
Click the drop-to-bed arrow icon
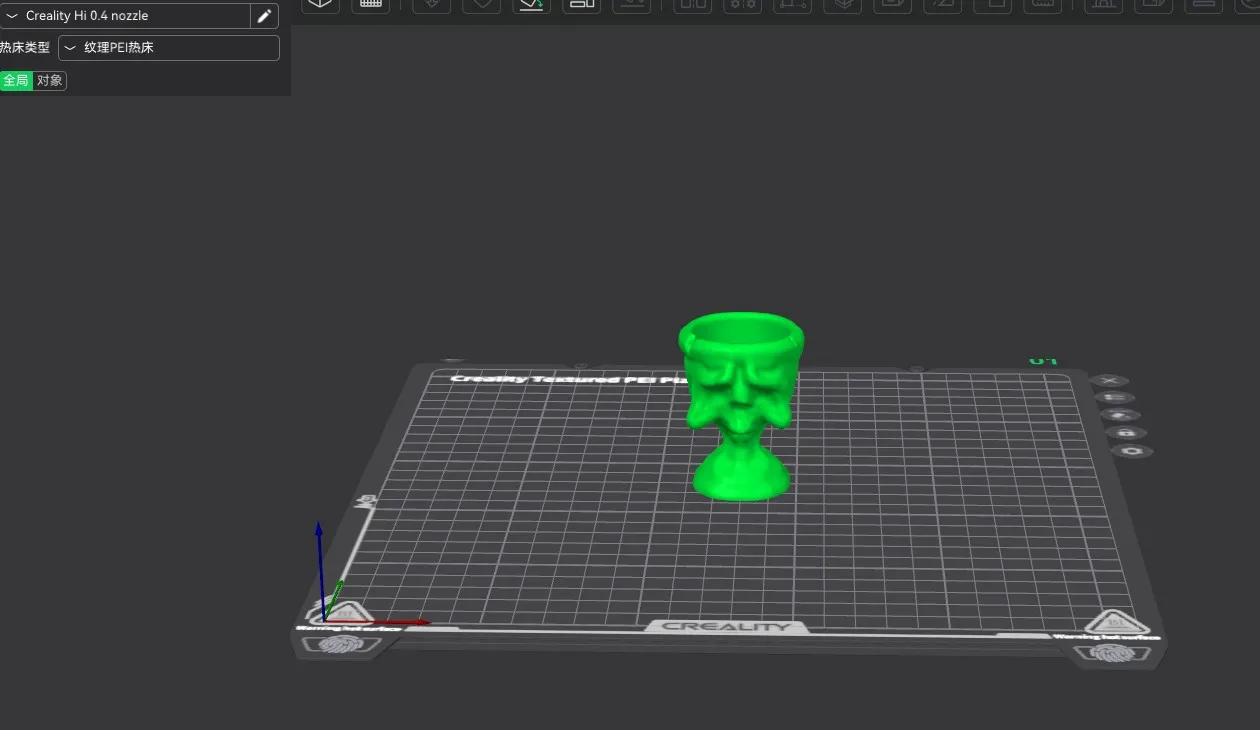point(631,6)
